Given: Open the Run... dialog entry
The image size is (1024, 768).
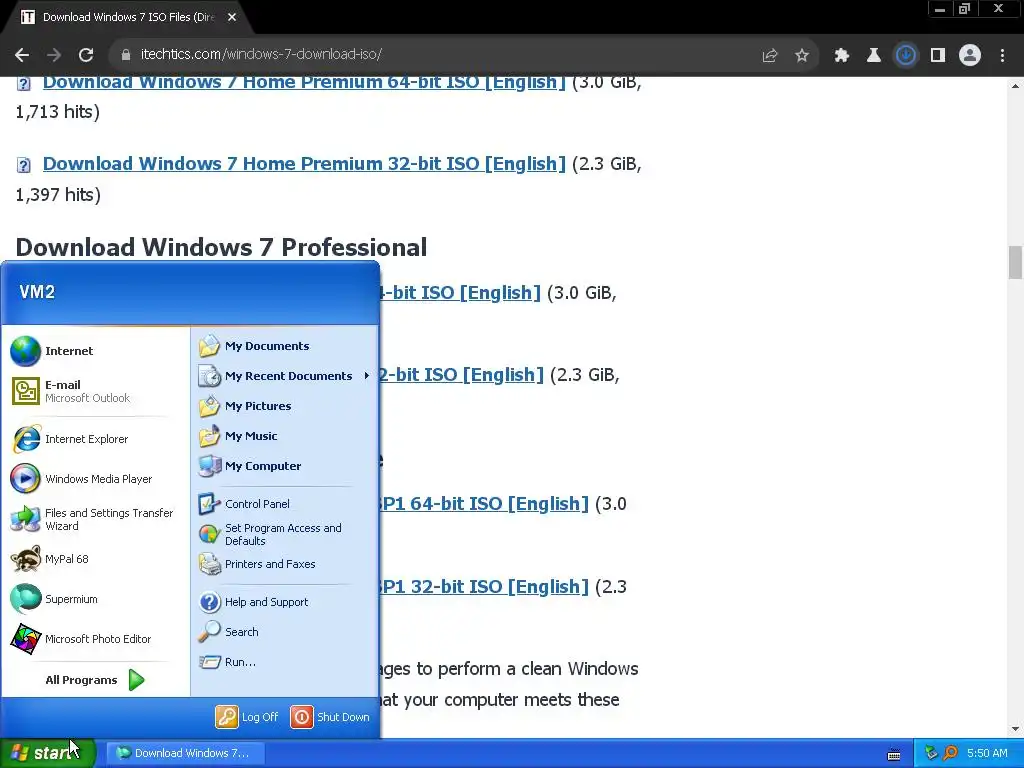Looking at the screenshot, I should pyautogui.click(x=285, y=662).
